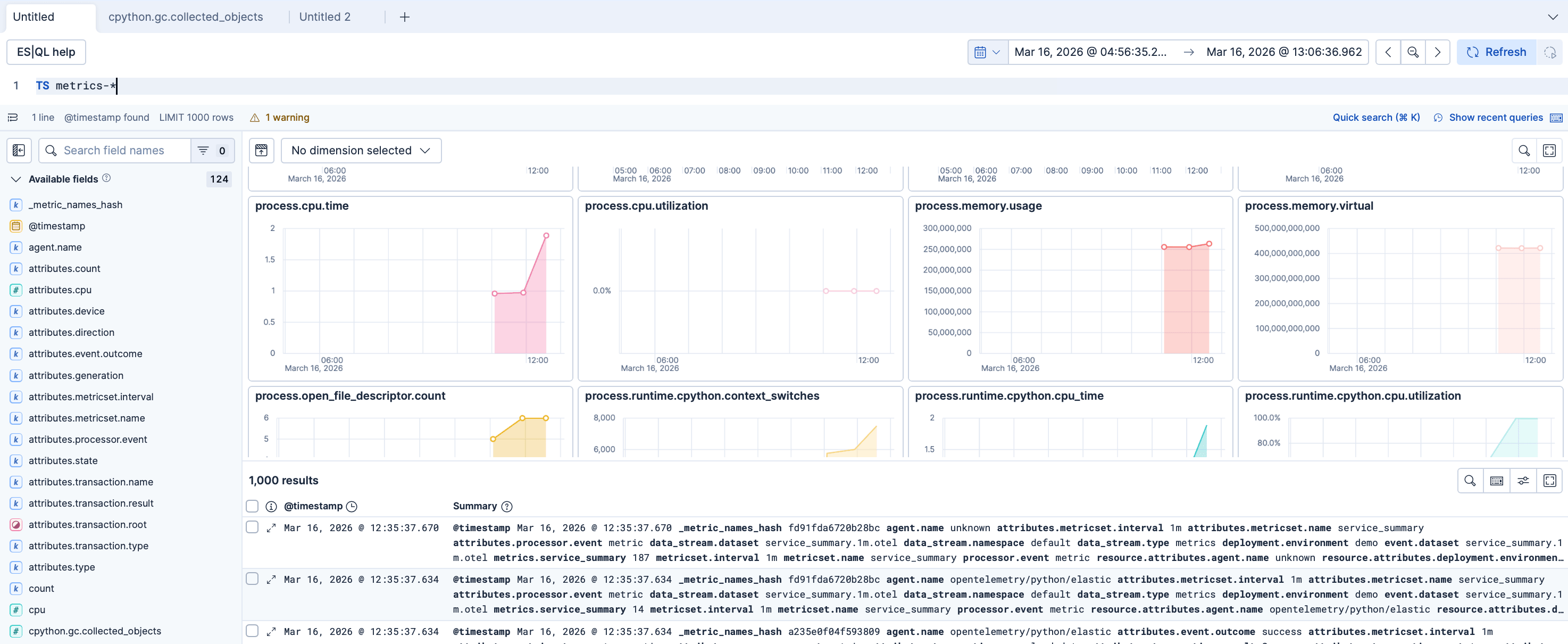Viewport: 1568px width, 644px height.
Task: Open keyboard shortcuts for the results grid
Action: [x=1497, y=480]
